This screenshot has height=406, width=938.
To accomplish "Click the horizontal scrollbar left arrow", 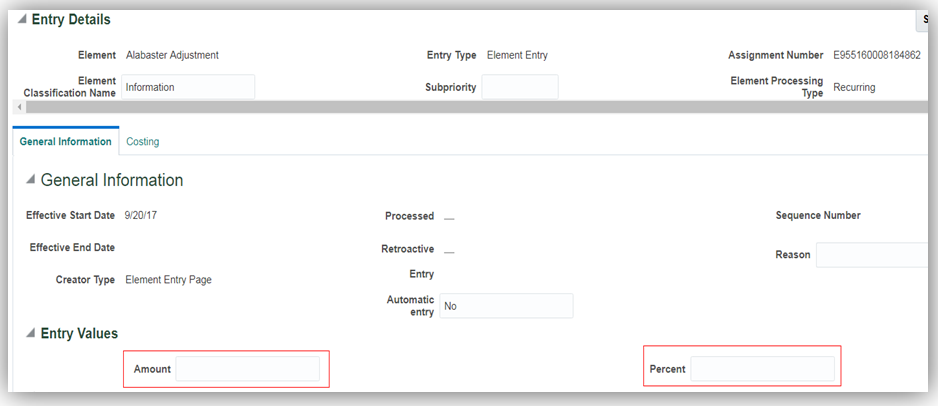I will (20, 107).
